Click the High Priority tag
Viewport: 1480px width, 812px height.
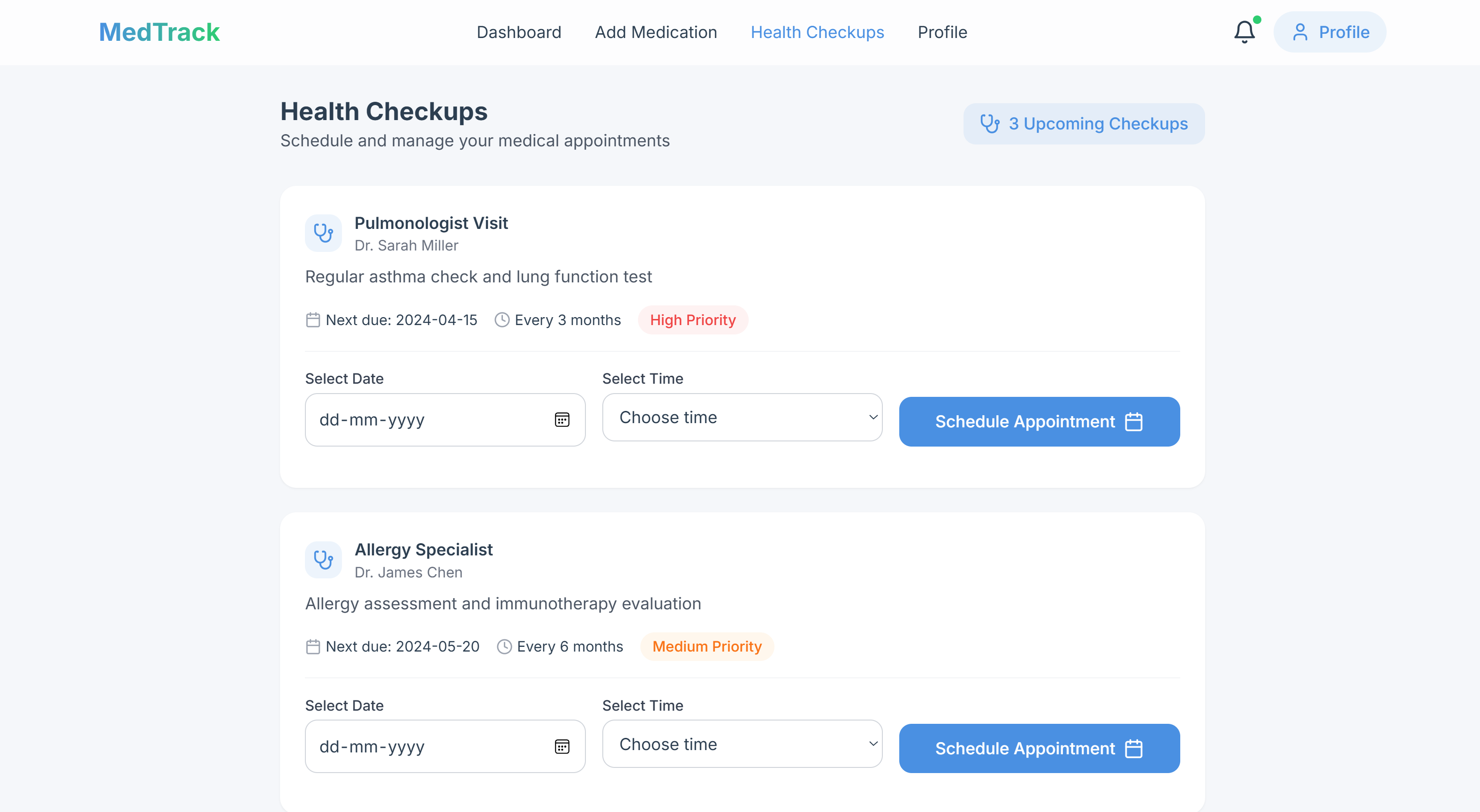coord(692,320)
